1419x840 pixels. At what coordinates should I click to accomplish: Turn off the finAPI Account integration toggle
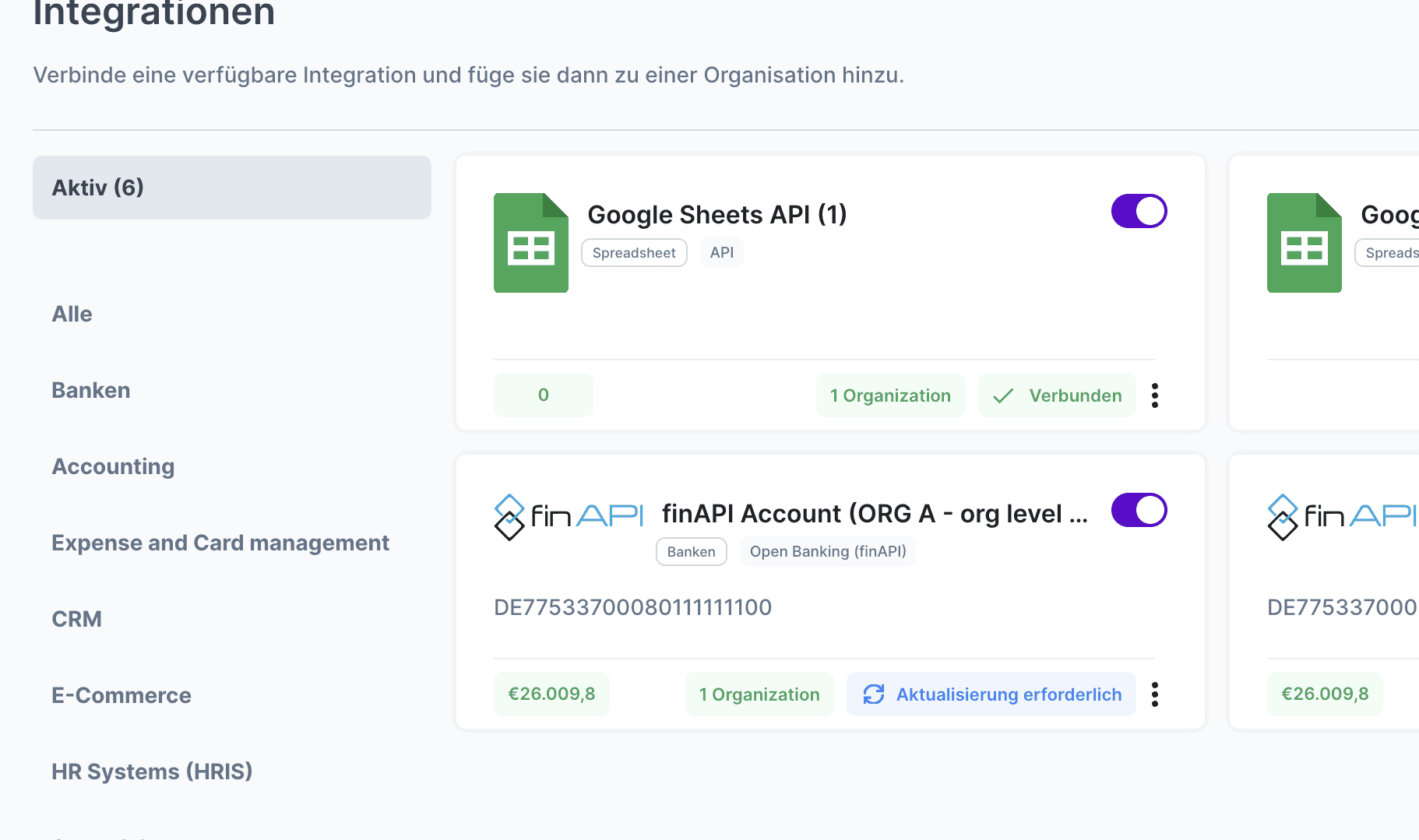click(1139, 510)
